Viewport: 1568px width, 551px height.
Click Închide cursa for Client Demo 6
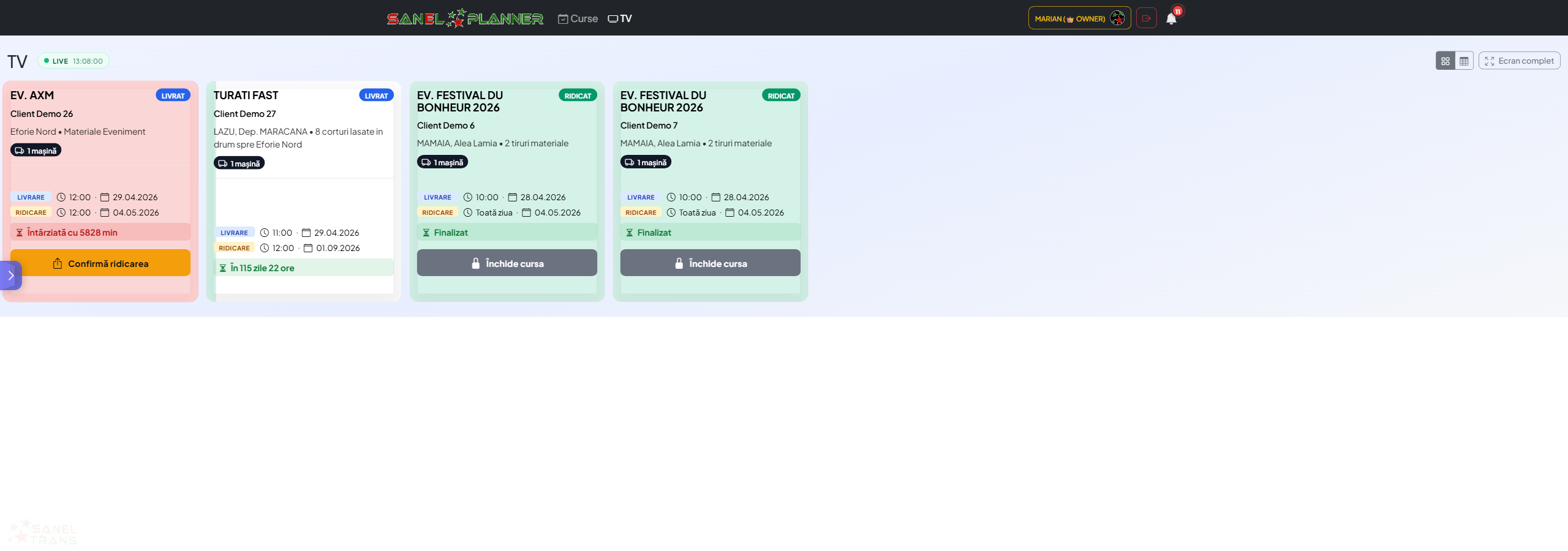(507, 263)
